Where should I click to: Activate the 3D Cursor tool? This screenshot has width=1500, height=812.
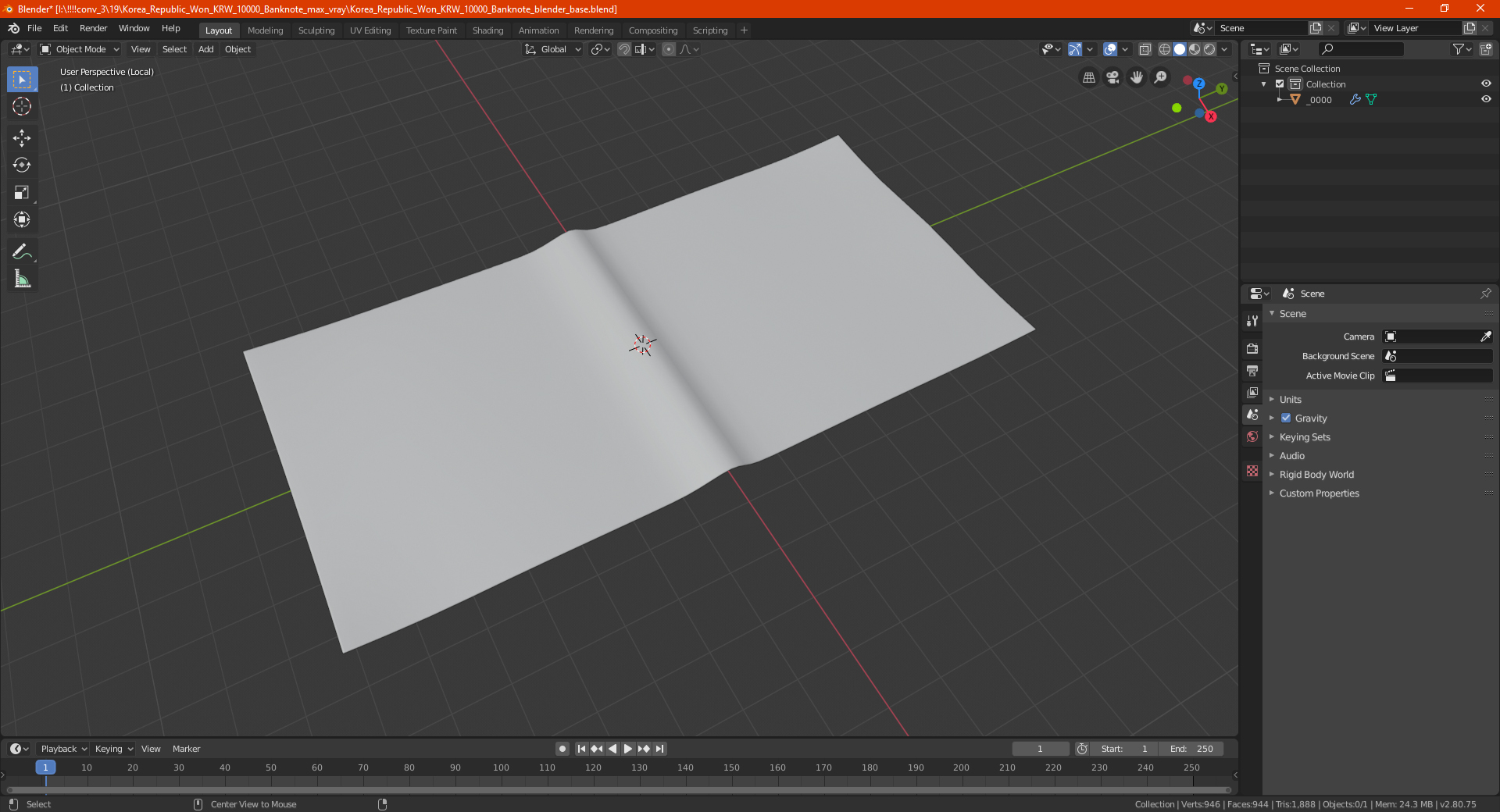[22, 107]
